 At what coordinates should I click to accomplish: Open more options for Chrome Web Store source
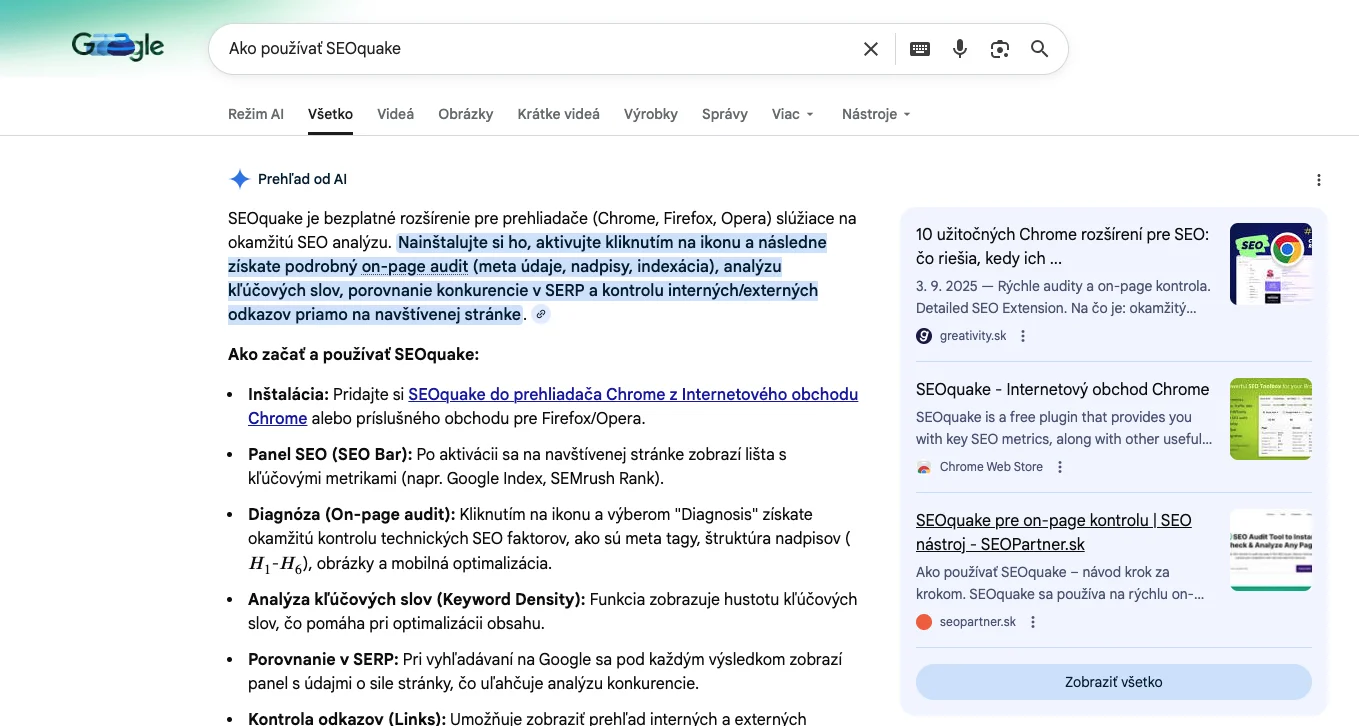coord(1060,467)
